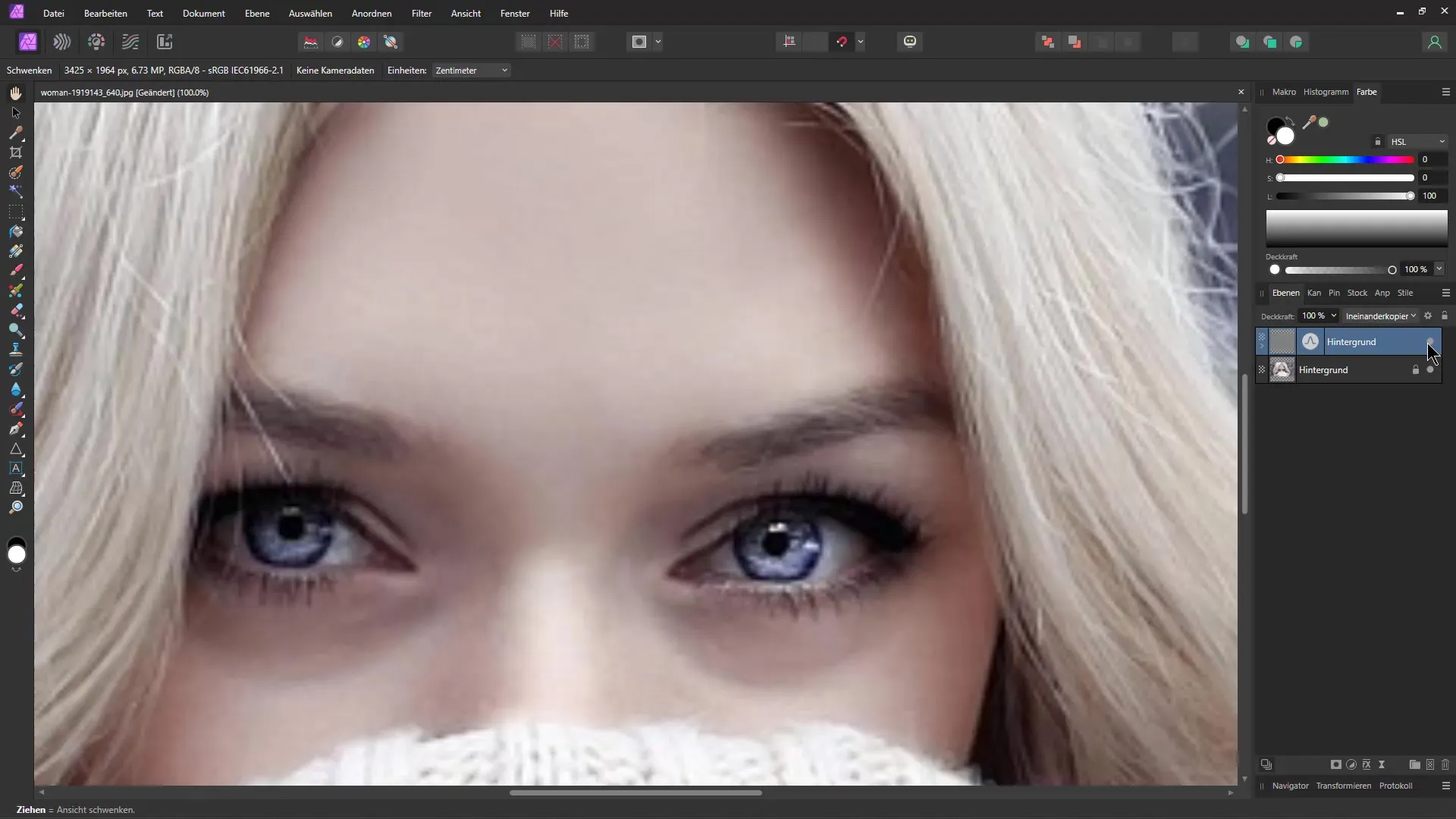Select the Deckkraft percentage input field
The image size is (1456, 819).
coord(1314,316)
